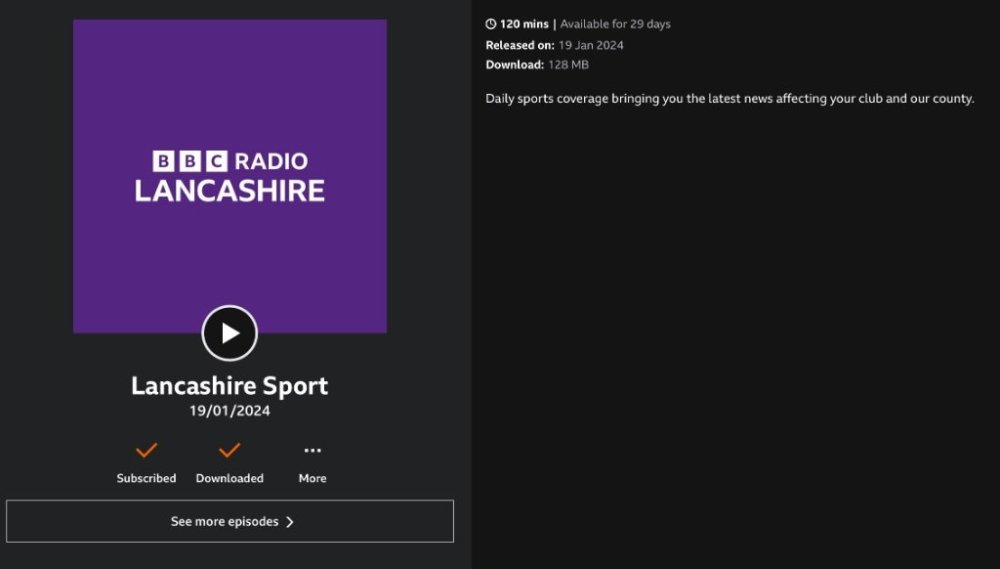Click the clock icon next to 120 mins
This screenshot has height=569, width=1000.
click(491, 24)
